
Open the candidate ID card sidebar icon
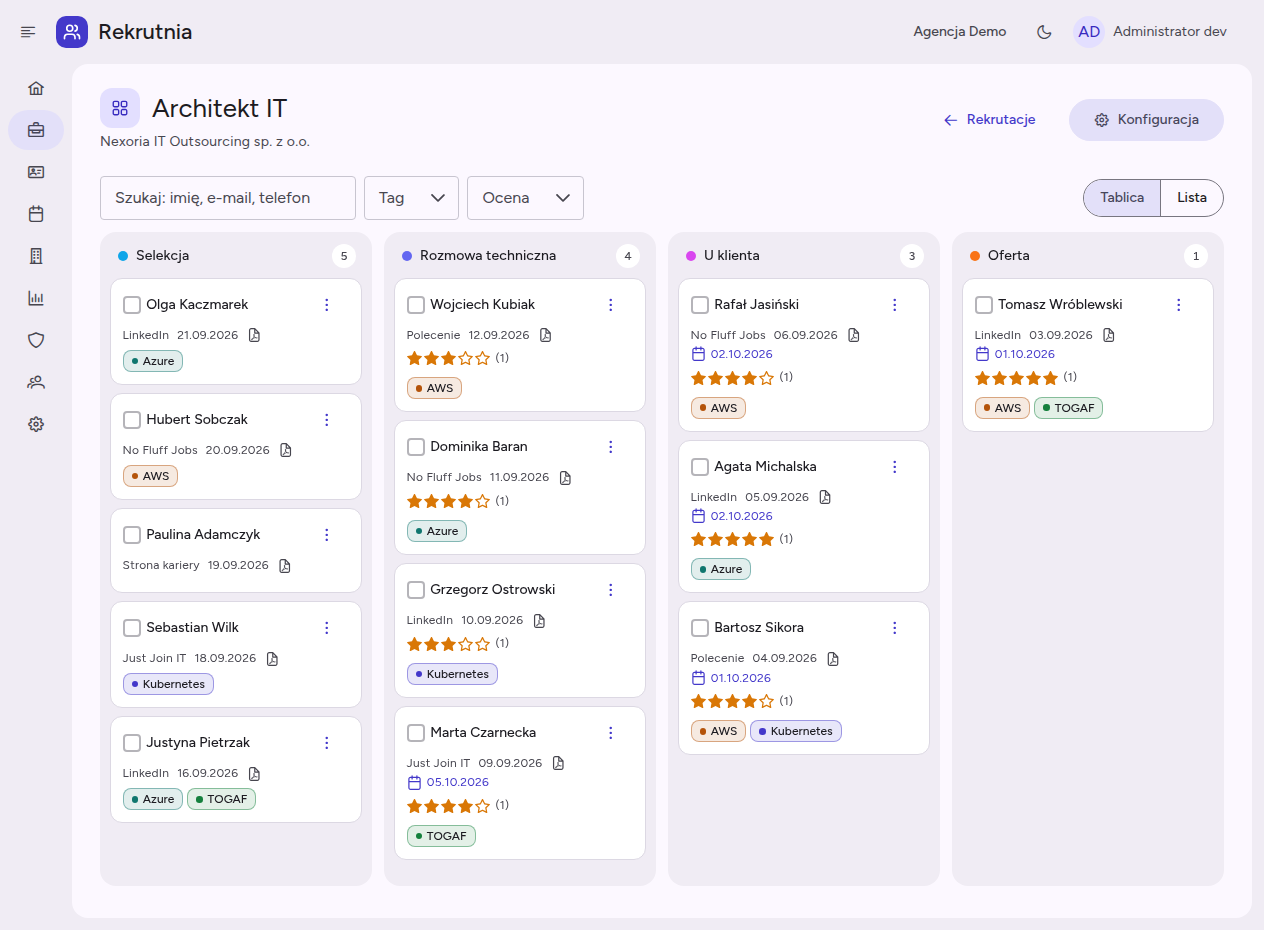(x=36, y=172)
